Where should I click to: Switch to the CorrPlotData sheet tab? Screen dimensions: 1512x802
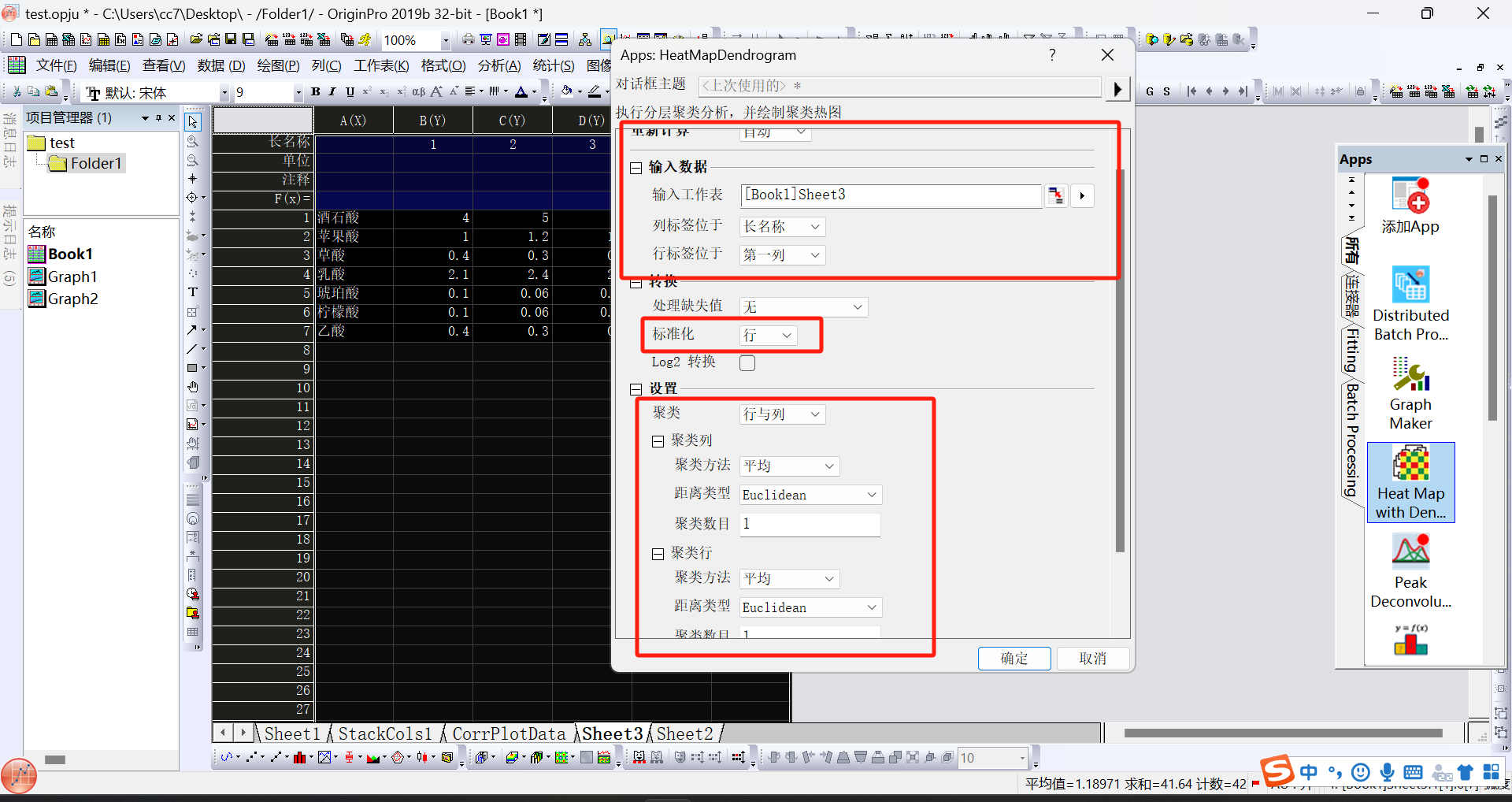pos(508,734)
